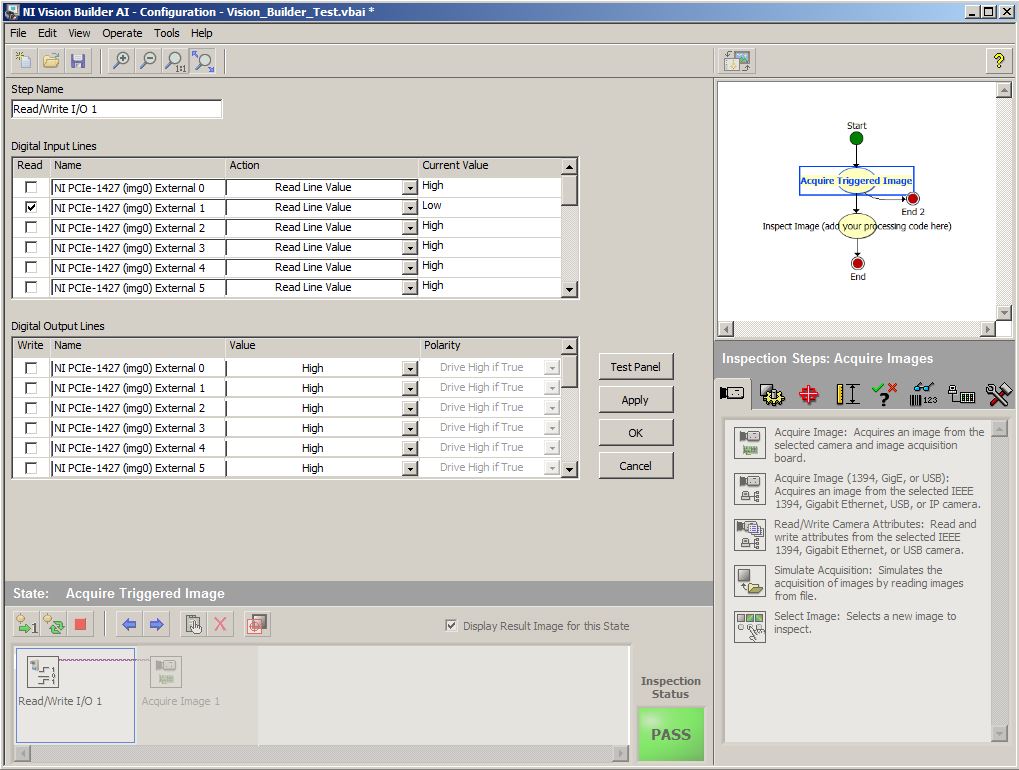The width and height of the screenshot is (1019, 770).
Task: Open the Edit menu
Action: (47, 33)
